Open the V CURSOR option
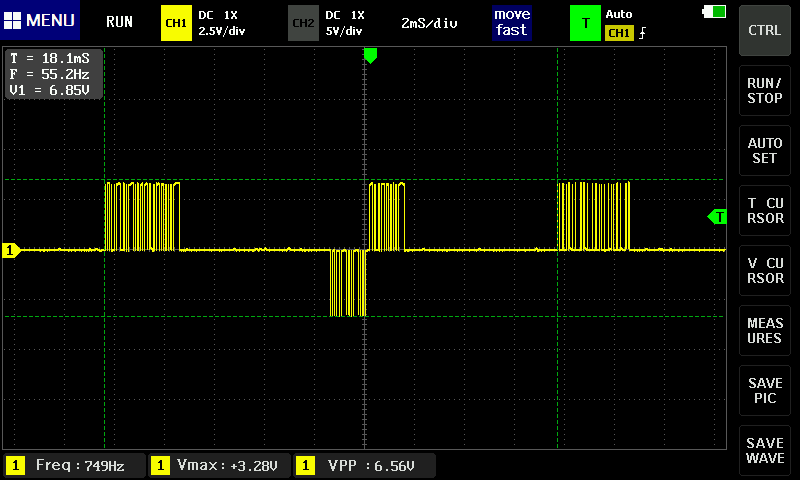The image size is (800, 480). pyautogui.click(x=764, y=270)
